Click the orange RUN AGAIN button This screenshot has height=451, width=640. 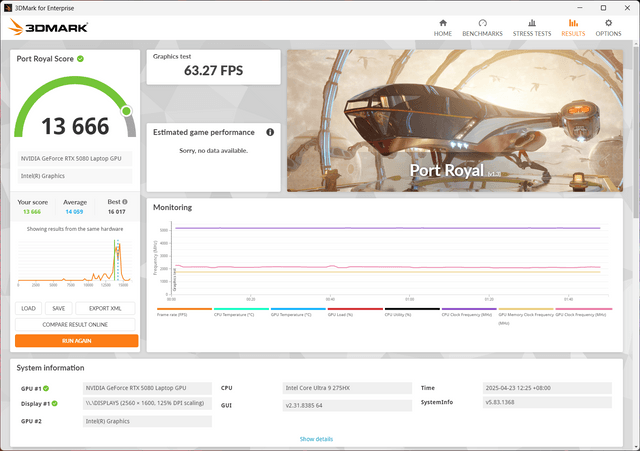(77, 341)
